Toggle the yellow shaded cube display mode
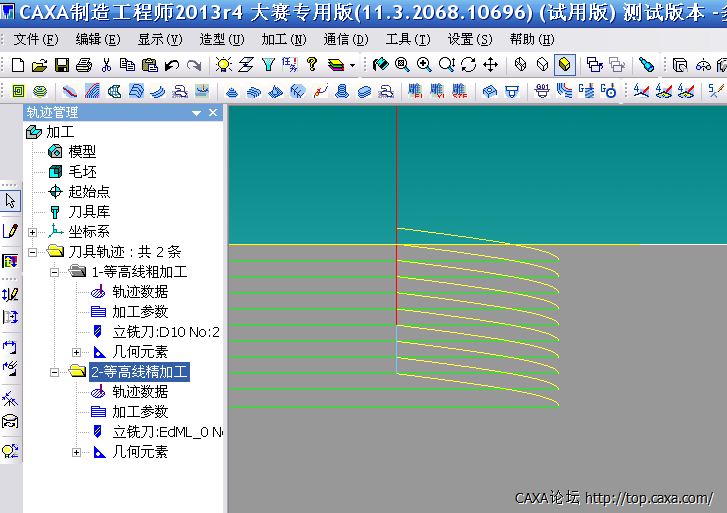The height and width of the screenshot is (513, 727). point(564,64)
